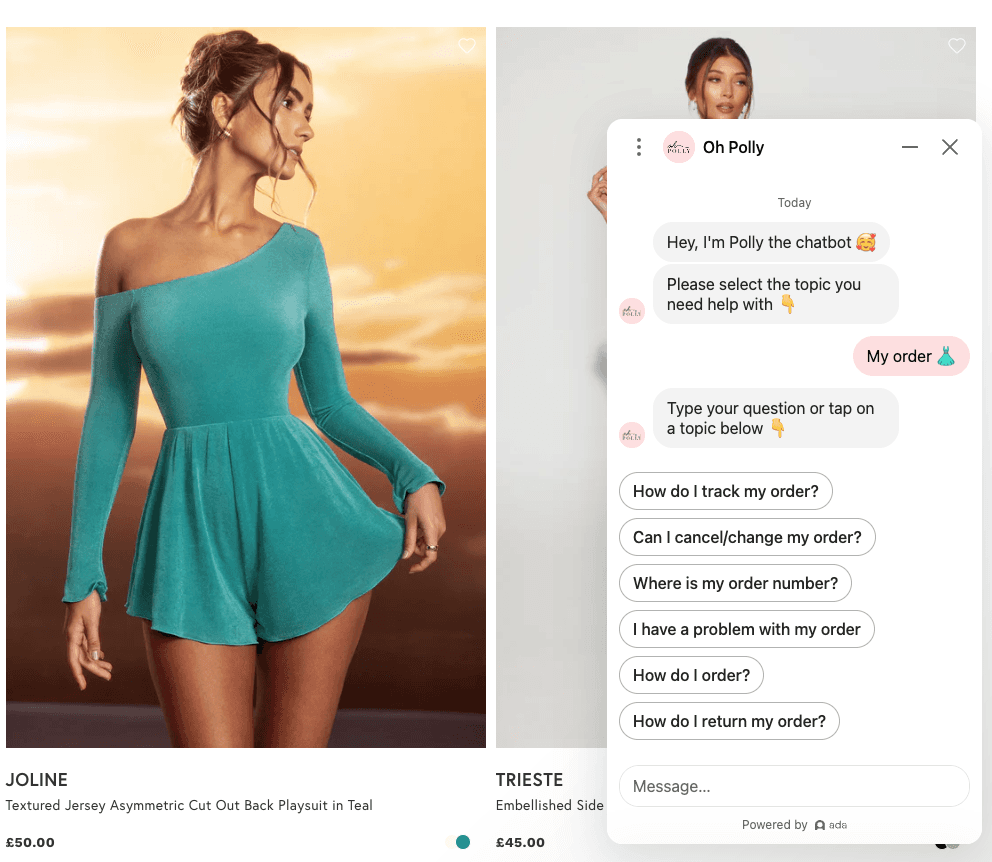Toggle the wishlist heart on the Trieste product
The image size is (992, 862).
[957, 46]
